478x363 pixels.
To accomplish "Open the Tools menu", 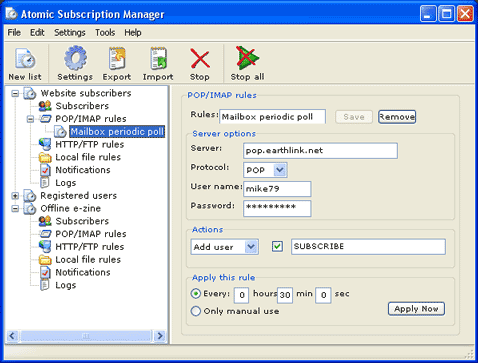I will pos(105,33).
